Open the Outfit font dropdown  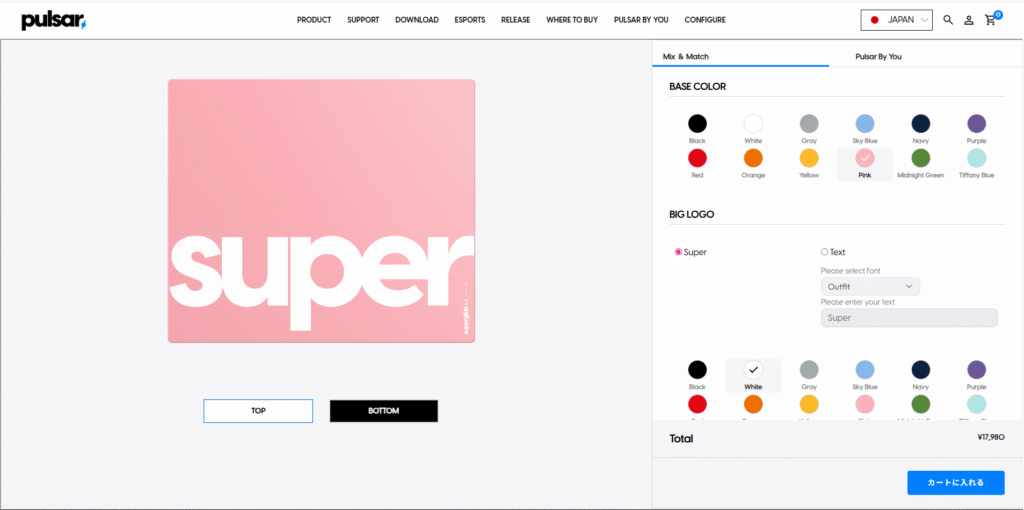pos(870,287)
